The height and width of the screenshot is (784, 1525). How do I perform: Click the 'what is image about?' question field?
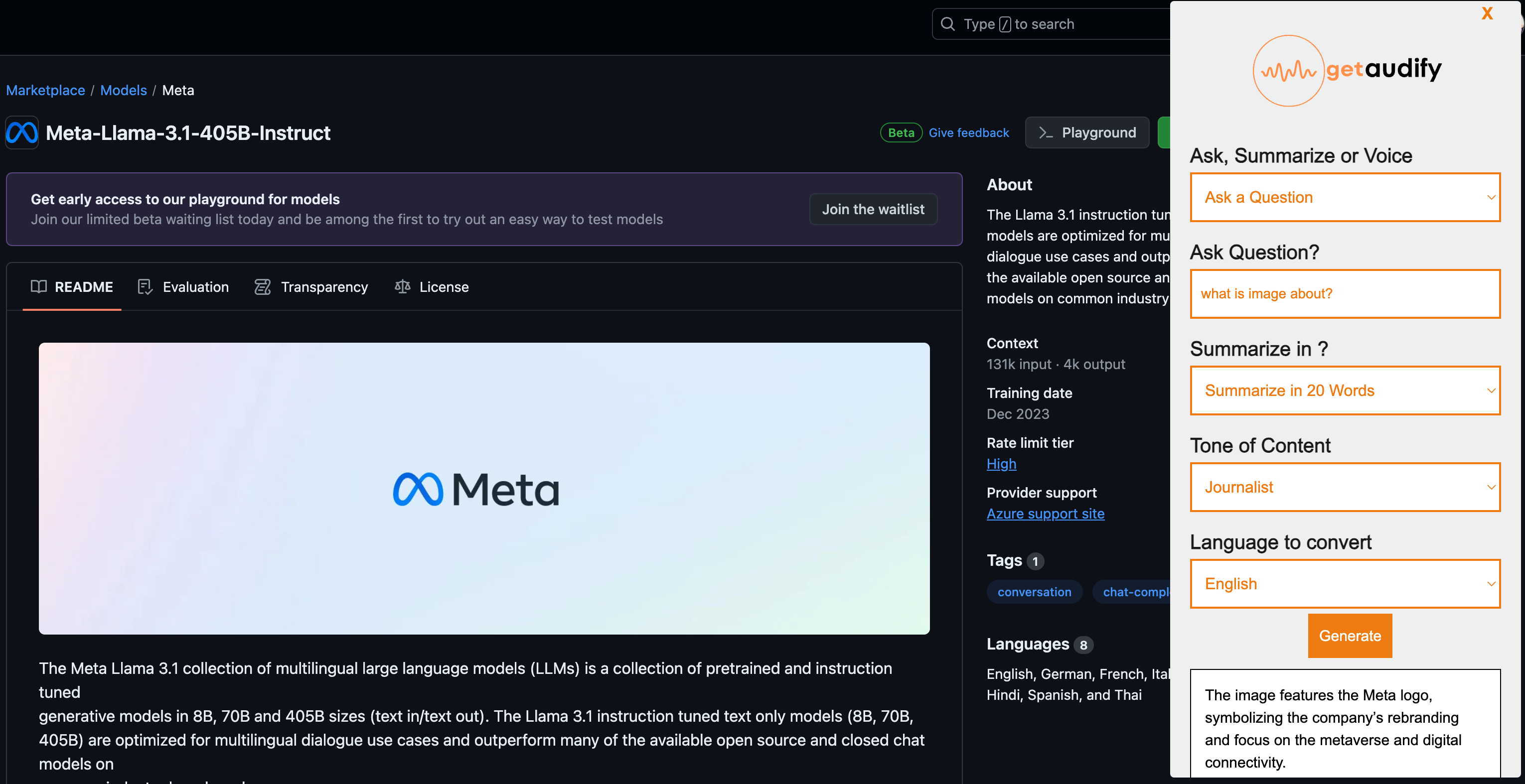[1345, 293]
